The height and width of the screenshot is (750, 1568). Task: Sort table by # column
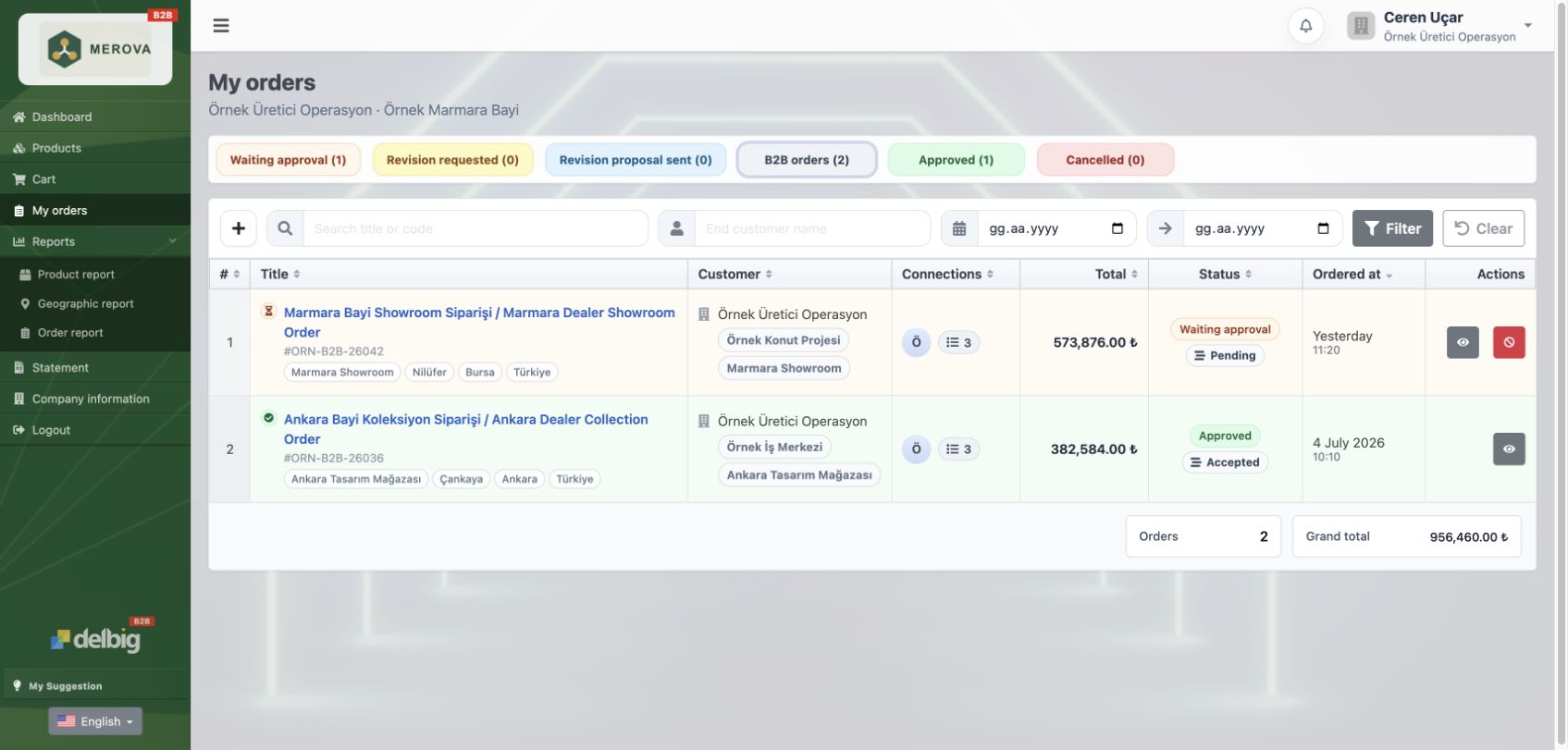click(229, 274)
